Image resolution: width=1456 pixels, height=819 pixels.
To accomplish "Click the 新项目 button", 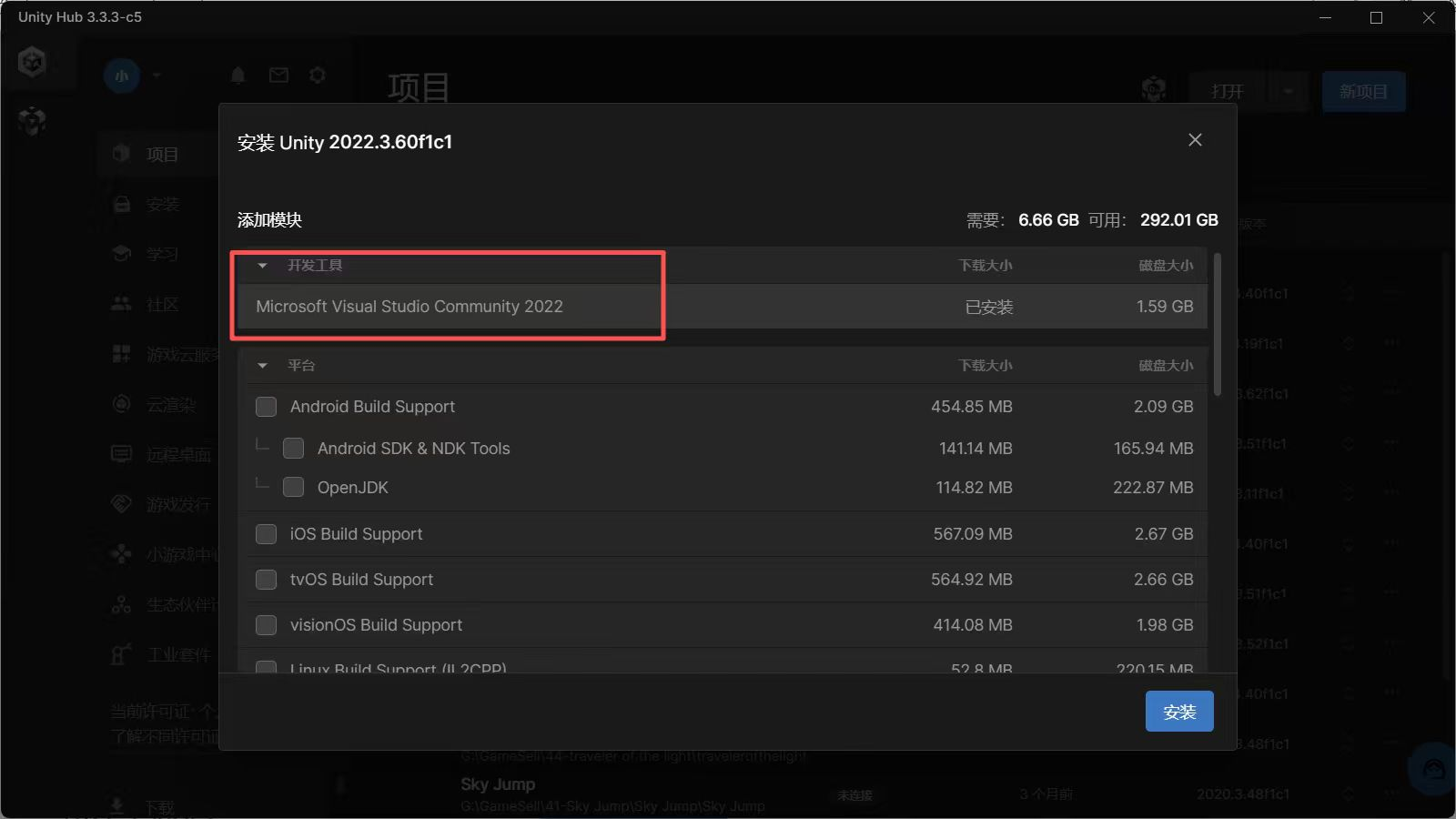I will coord(1362,92).
